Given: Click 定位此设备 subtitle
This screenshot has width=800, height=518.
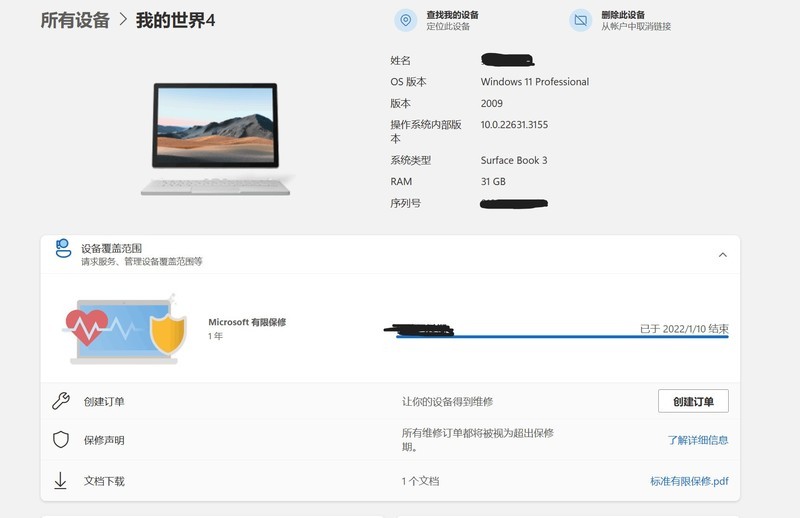Looking at the screenshot, I should 448,27.
